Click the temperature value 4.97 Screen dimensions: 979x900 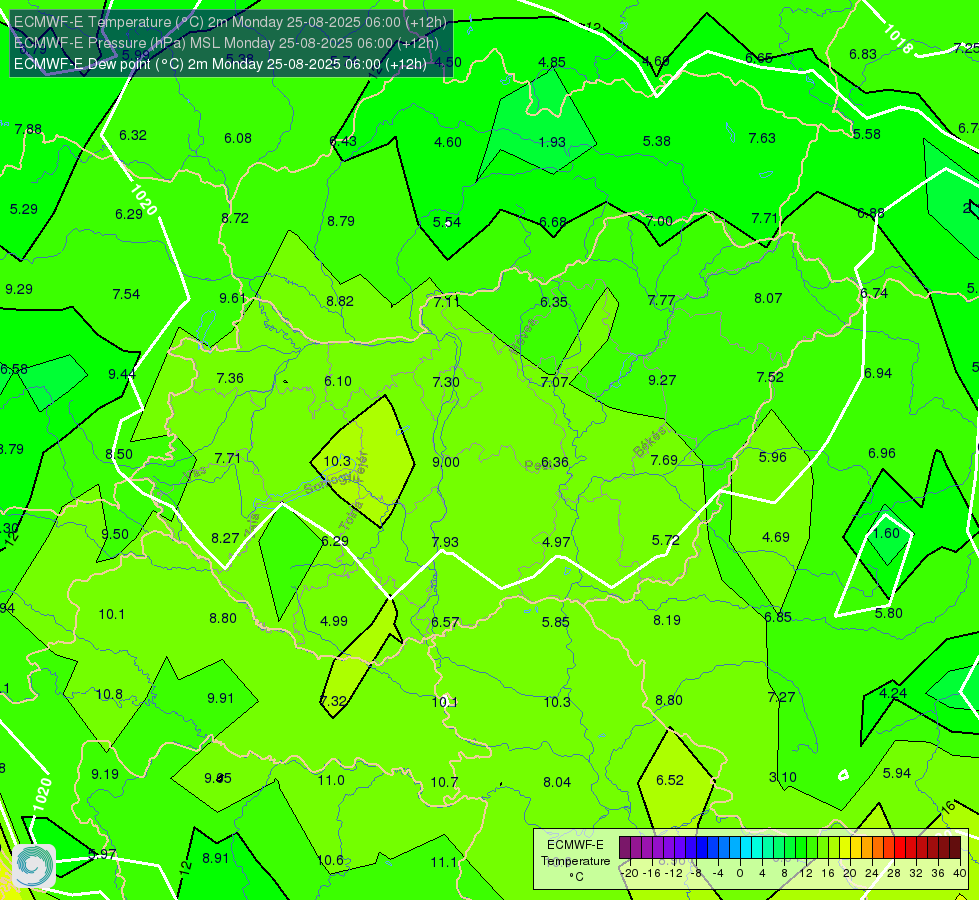tap(556, 542)
